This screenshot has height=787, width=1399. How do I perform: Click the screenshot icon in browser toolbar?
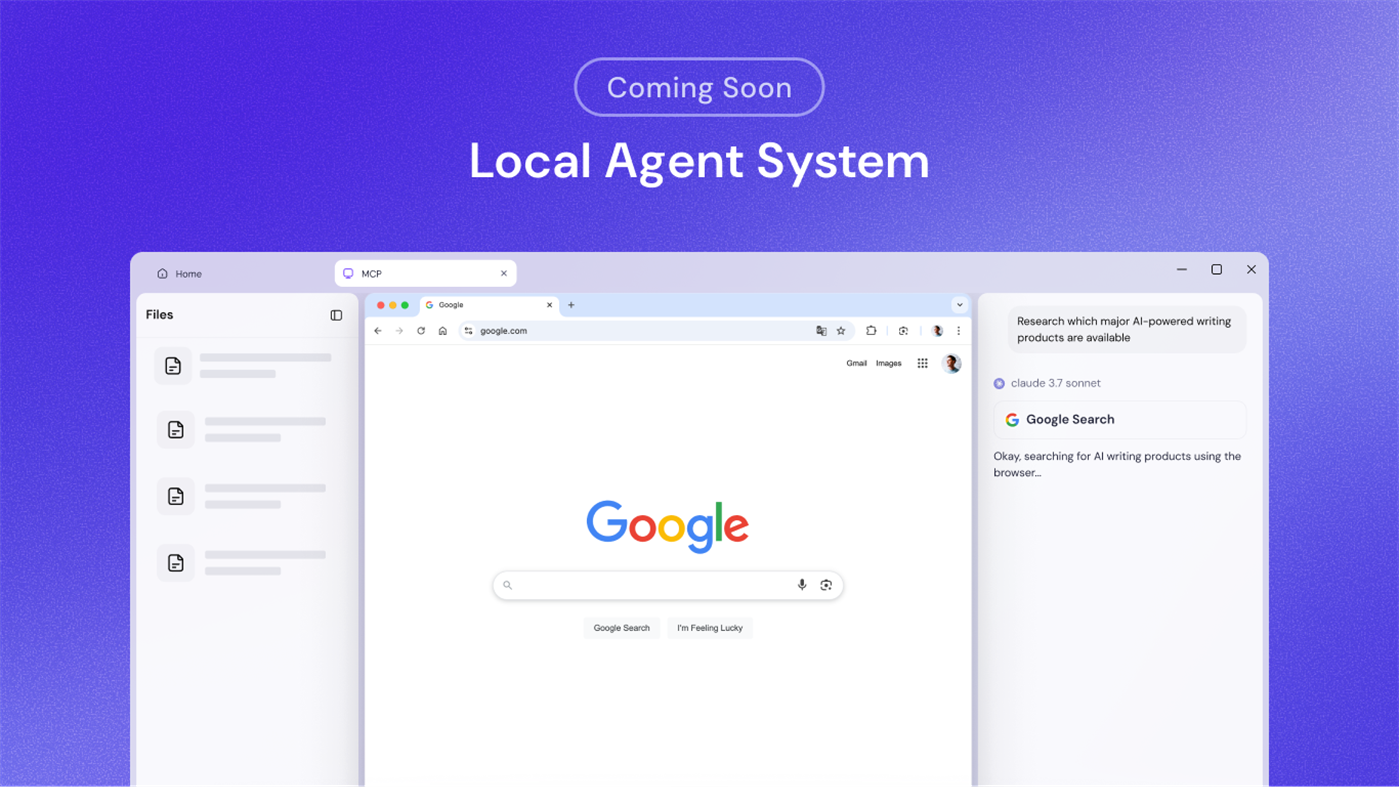(x=903, y=331)
